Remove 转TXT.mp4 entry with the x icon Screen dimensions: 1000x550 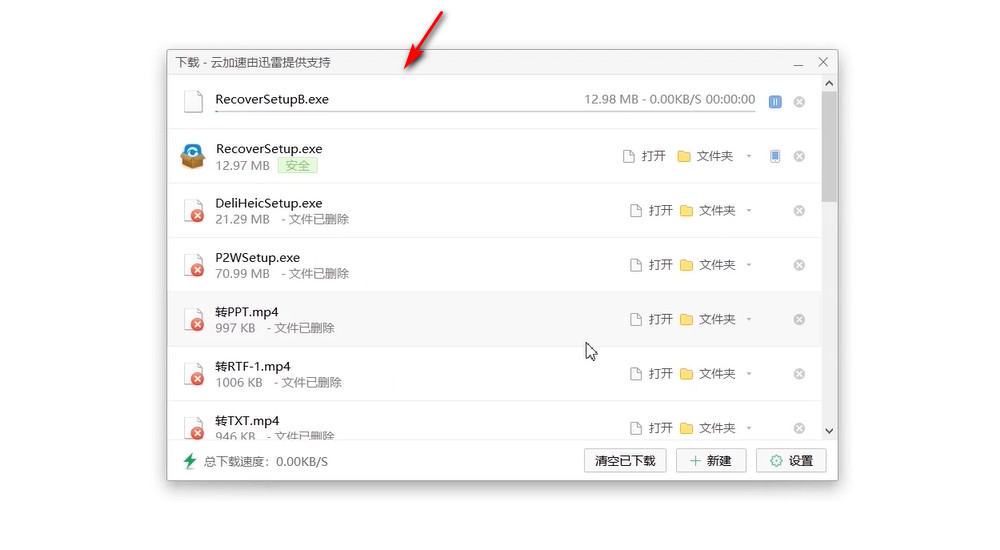click(799, 428)
